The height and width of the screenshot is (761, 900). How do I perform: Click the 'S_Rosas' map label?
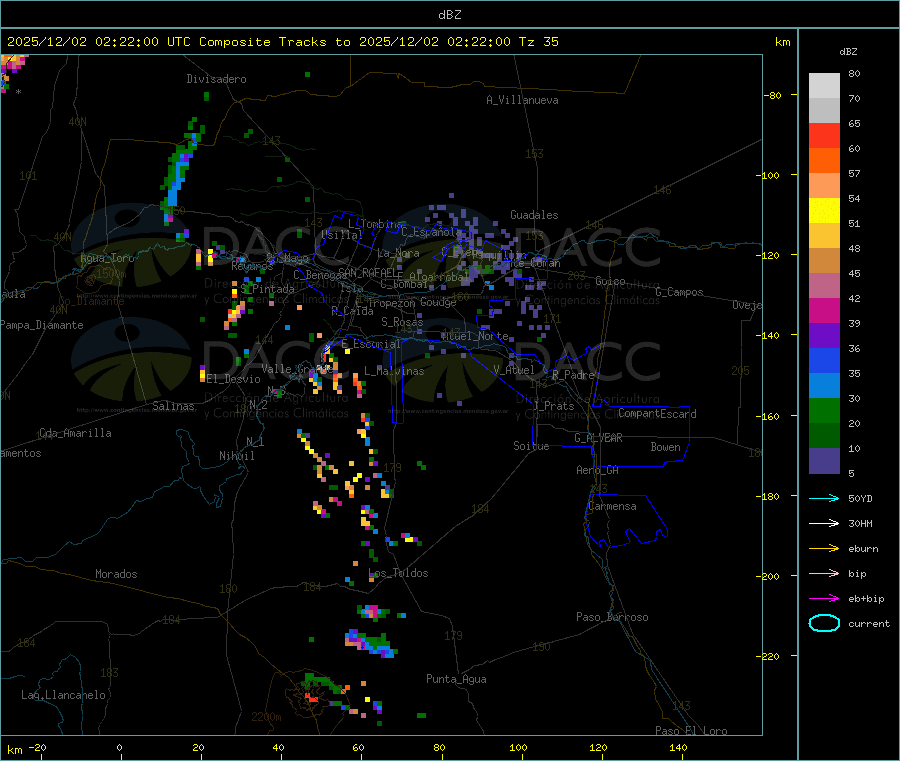coord(402,322)
